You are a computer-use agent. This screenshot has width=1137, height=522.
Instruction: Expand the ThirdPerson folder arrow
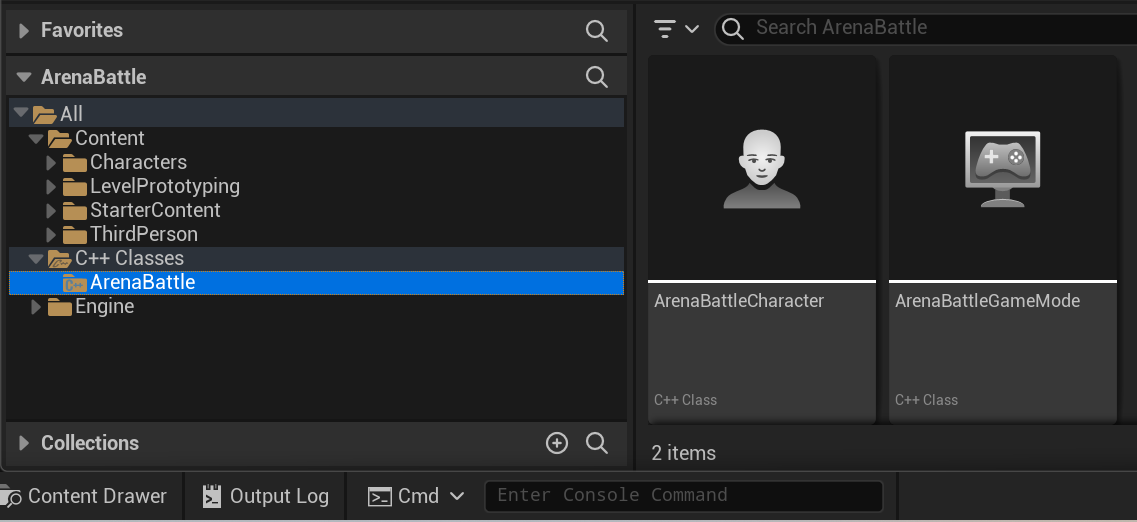point(51,234)
